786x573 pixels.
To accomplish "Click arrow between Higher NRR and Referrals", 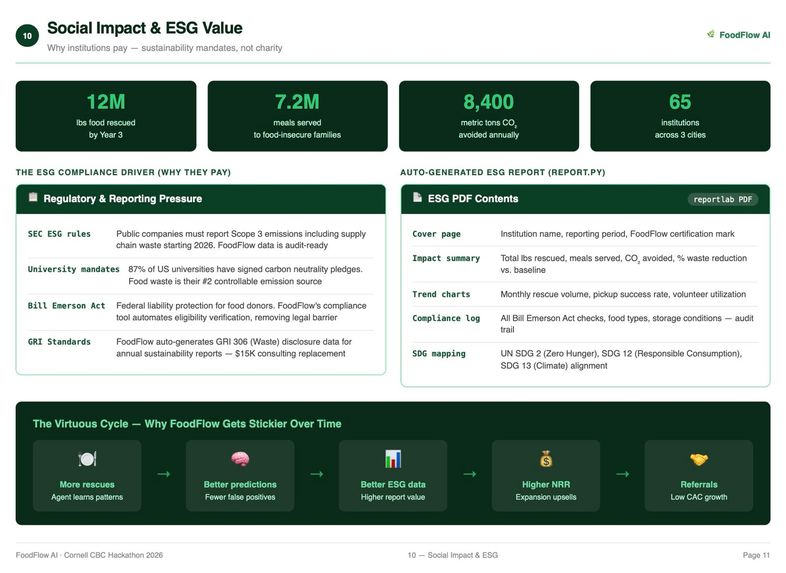I will pyautogui.click(x=622, y=474).
